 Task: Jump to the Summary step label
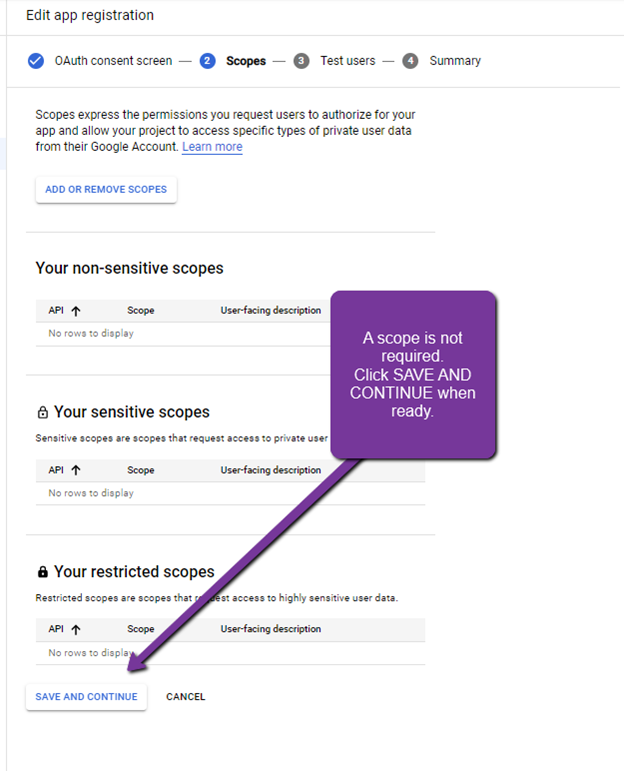click(x=455, y=61)
